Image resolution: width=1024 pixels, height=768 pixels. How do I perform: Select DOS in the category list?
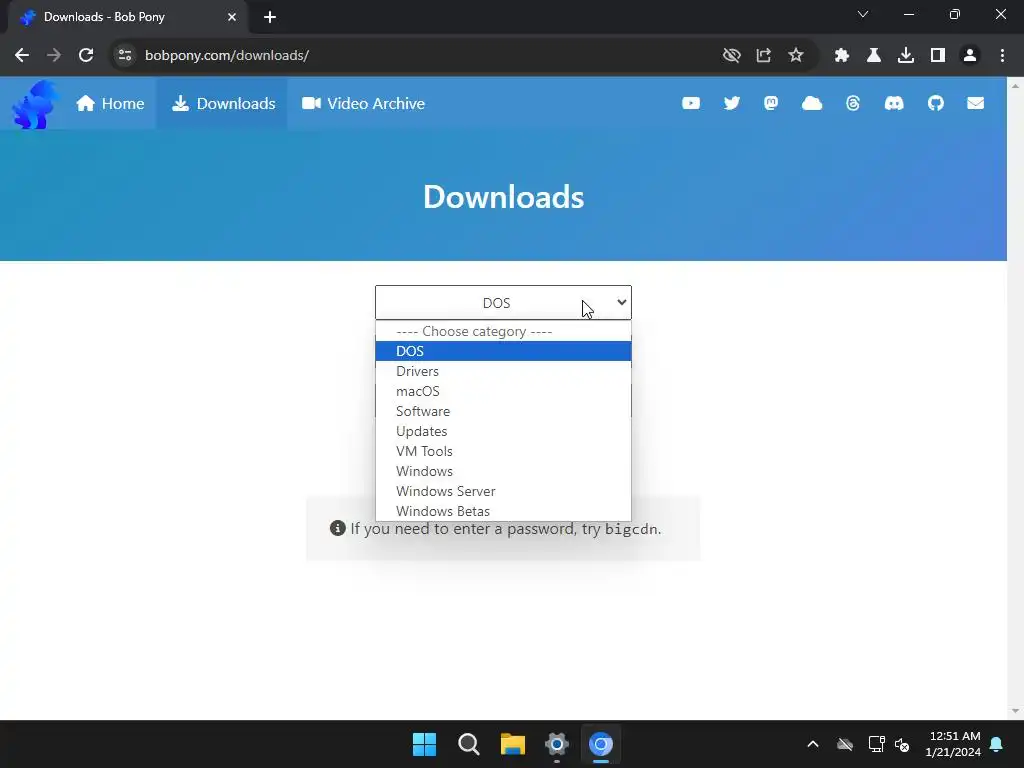point(503,351)
